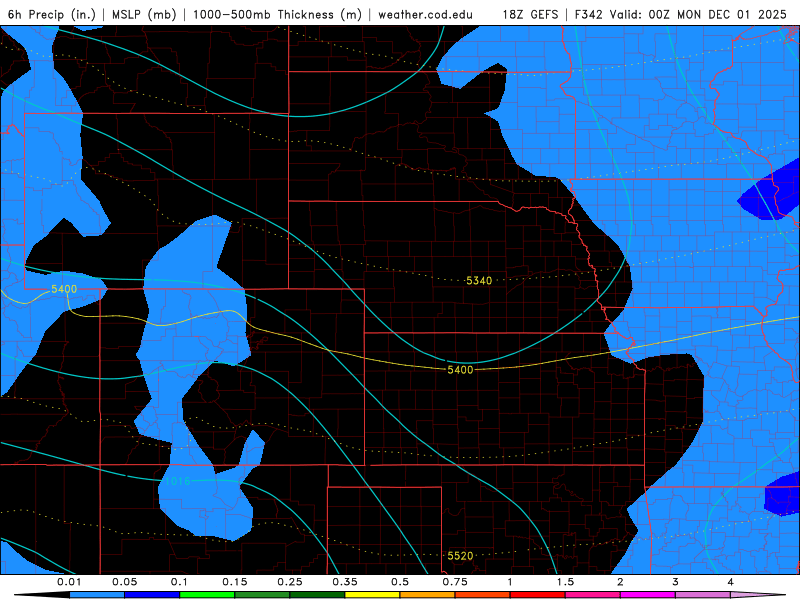Click the legend value 2

coord(620,582)
